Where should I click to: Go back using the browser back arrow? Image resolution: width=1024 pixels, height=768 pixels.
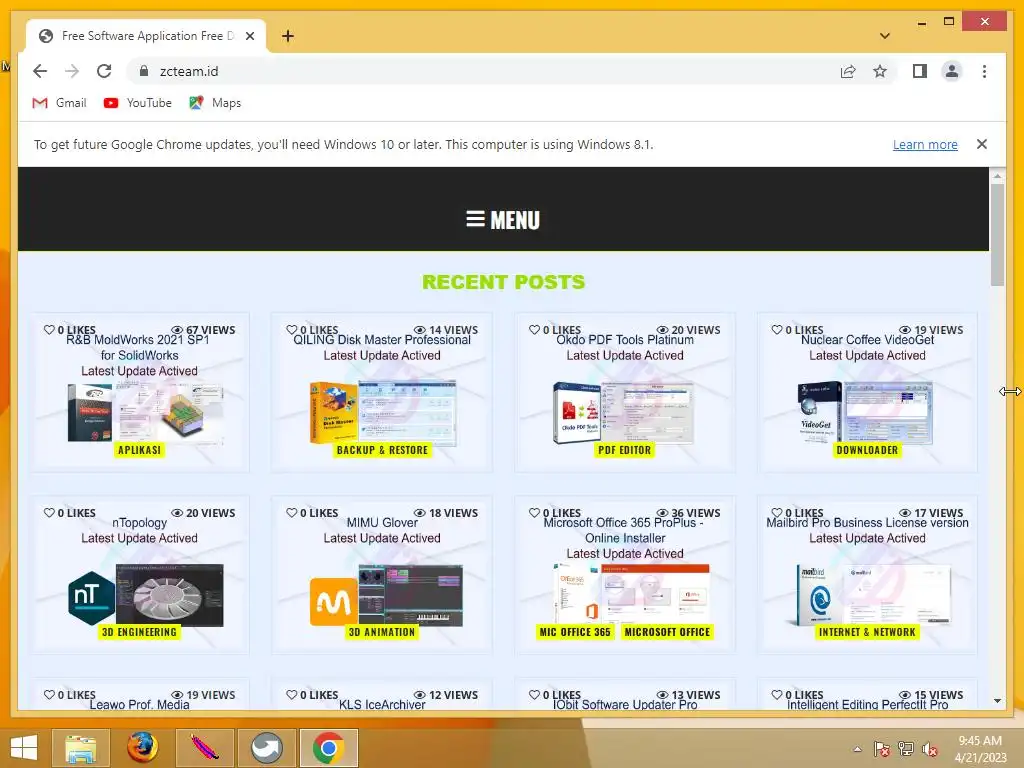click(40, 71)
